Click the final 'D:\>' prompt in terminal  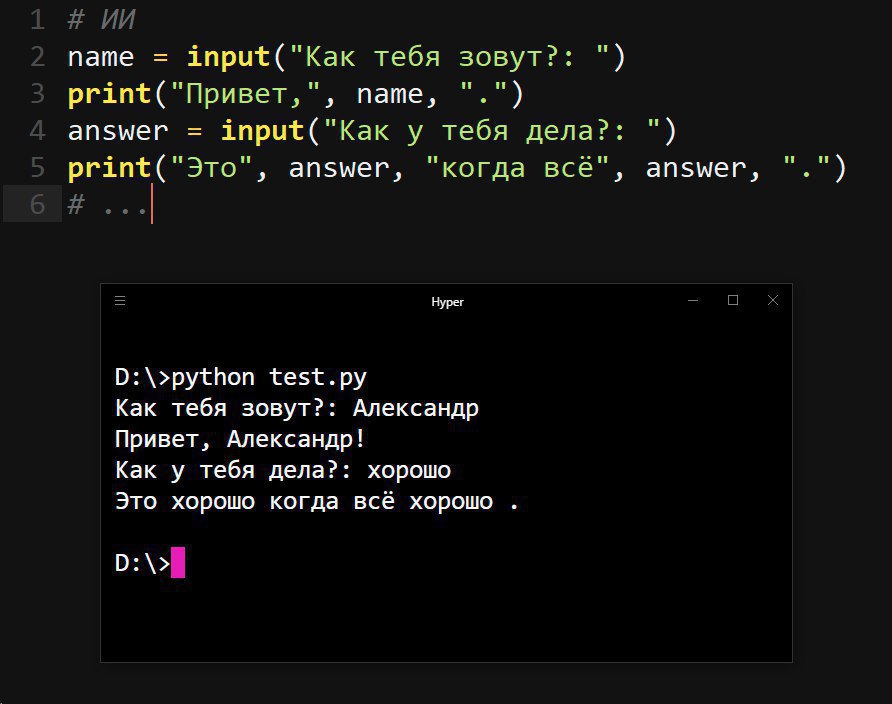pyautogui.click(x=142, y=563)
